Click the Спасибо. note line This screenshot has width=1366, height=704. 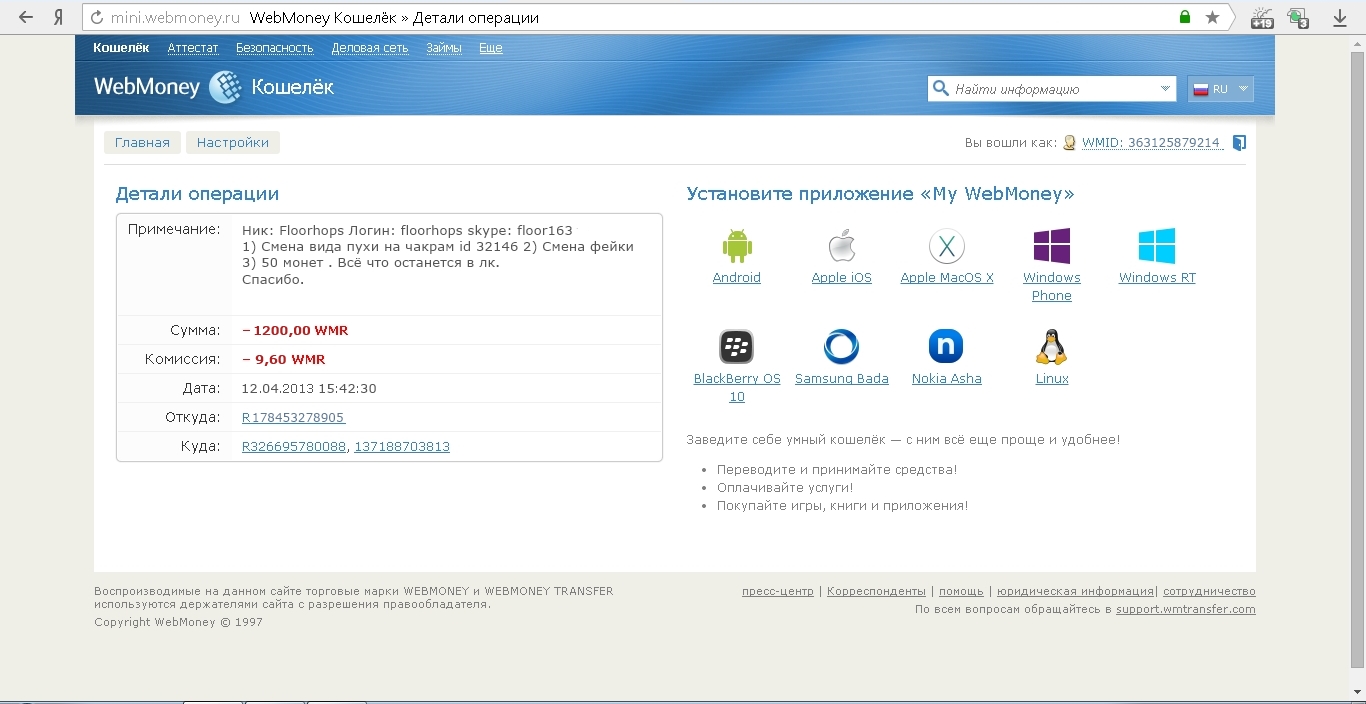click(x=273, y=280)
